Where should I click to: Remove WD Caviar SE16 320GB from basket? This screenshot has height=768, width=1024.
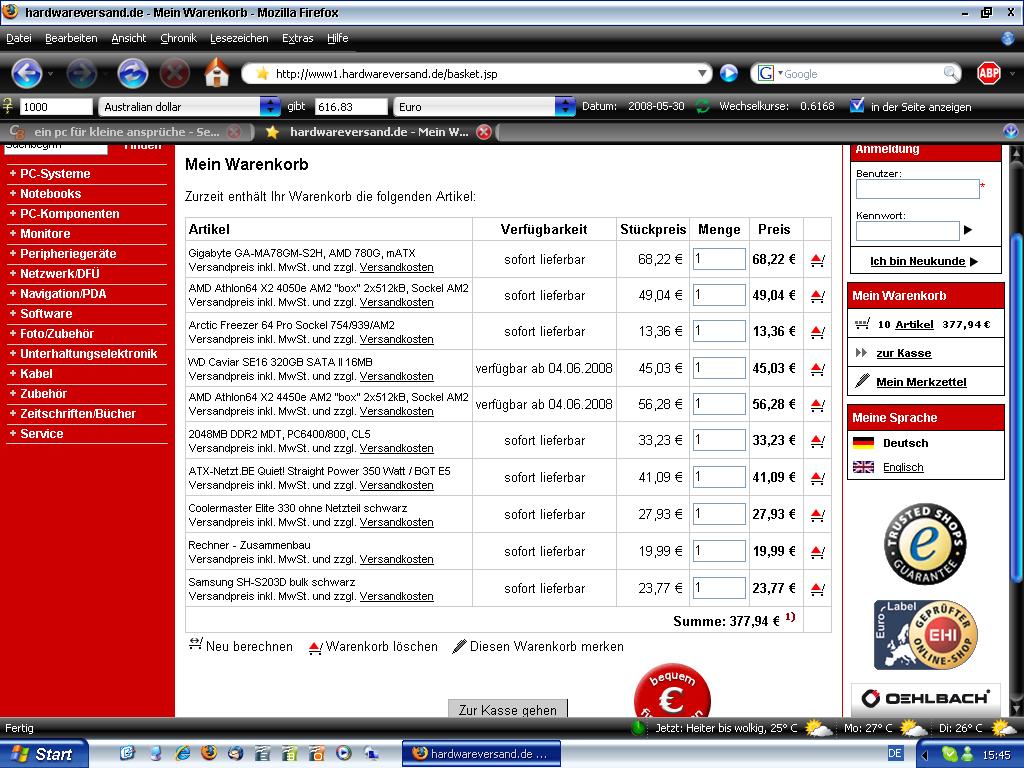817,369
